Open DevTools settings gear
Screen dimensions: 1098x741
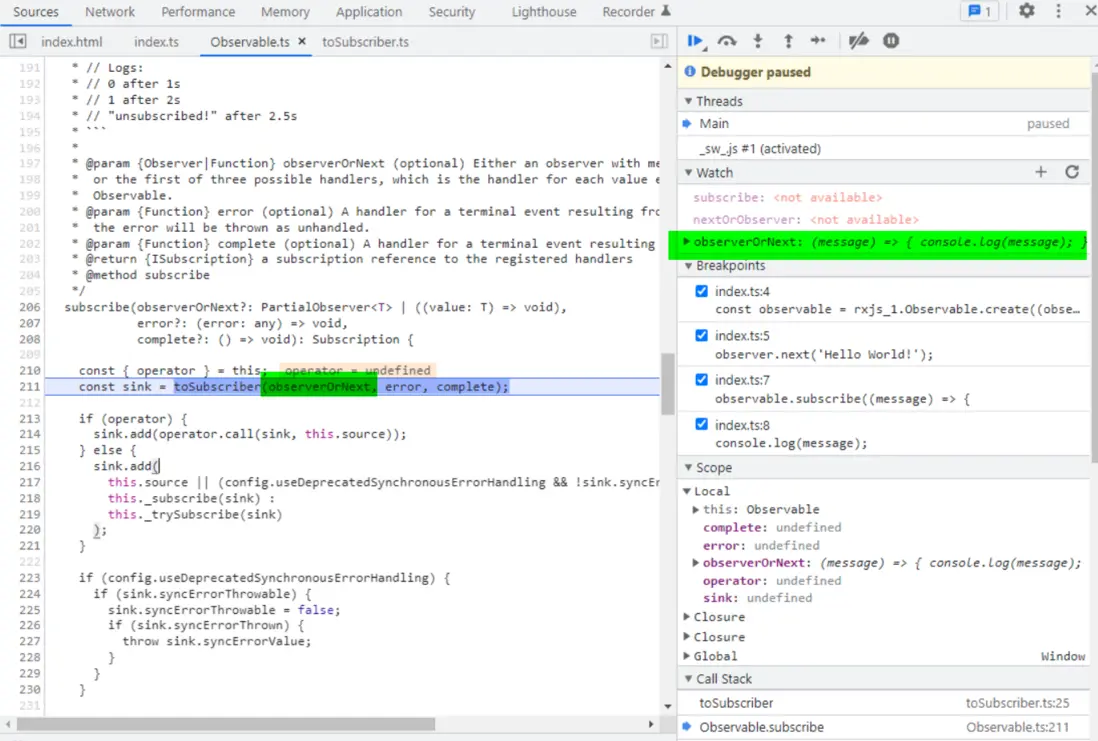tap(1027, 11)
